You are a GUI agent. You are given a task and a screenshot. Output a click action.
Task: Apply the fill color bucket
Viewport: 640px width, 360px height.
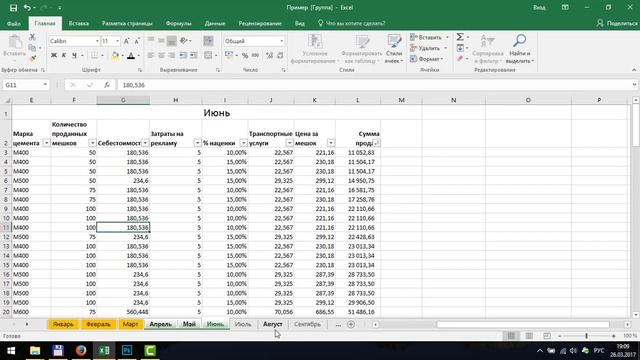(115, 56)
